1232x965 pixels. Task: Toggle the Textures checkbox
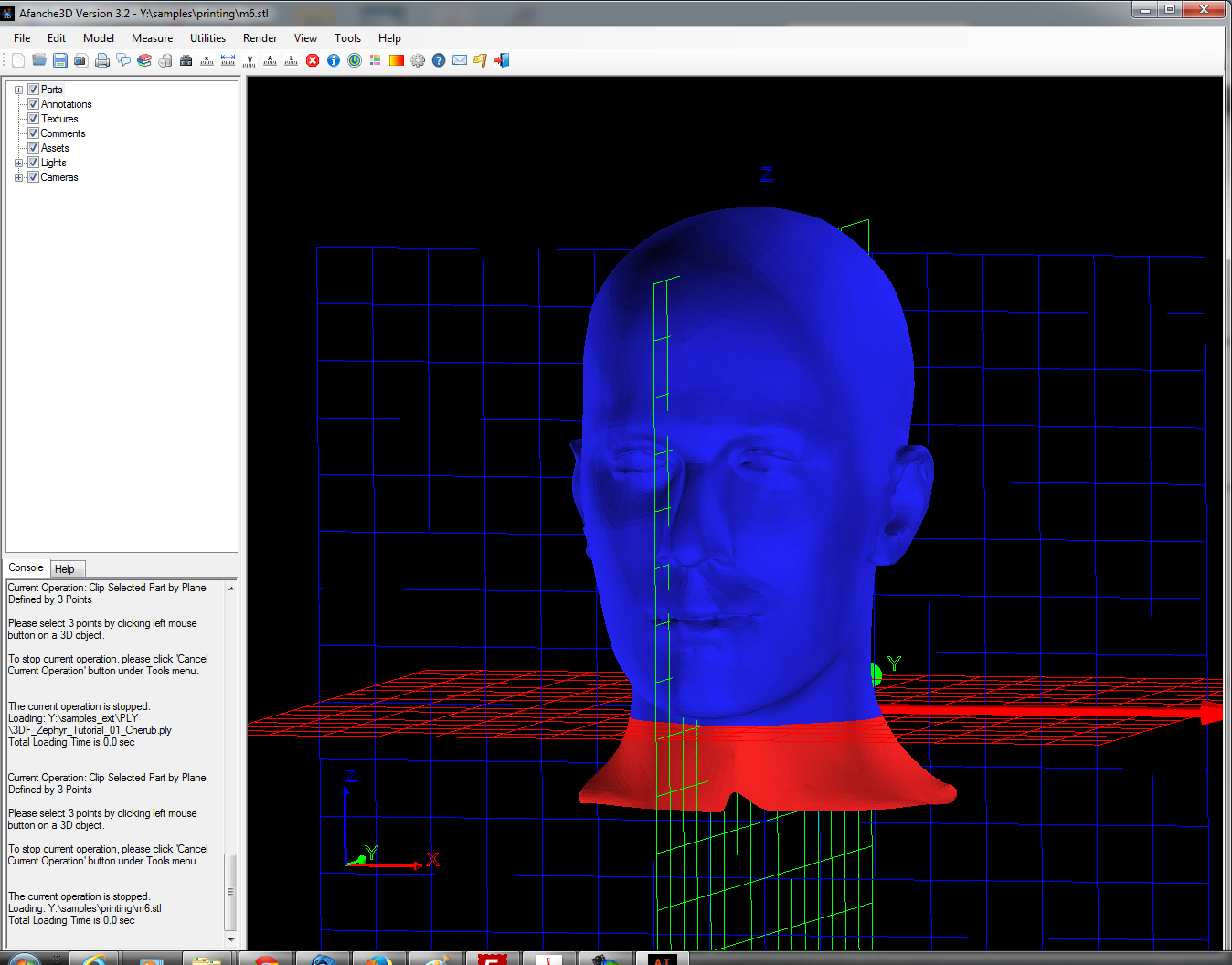33,119
